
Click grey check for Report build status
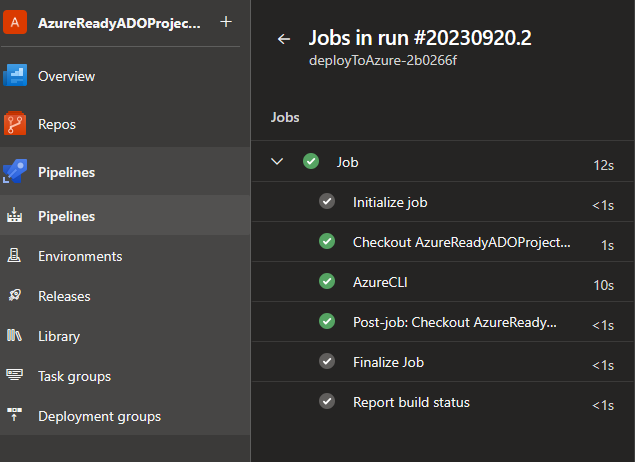coord(327,401)
